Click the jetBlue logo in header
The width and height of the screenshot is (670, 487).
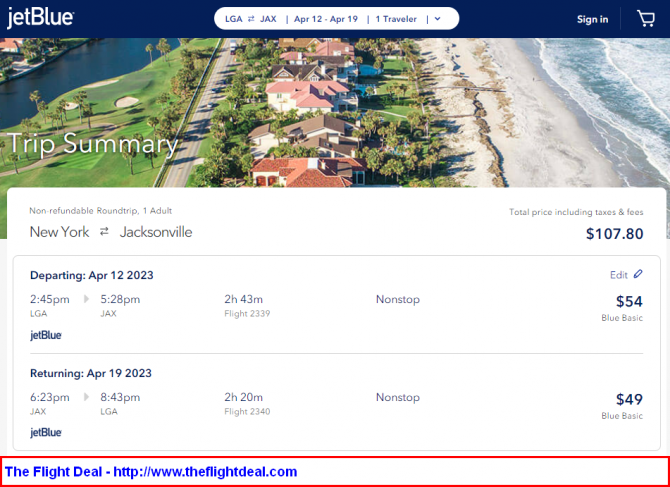pos(40,19)
